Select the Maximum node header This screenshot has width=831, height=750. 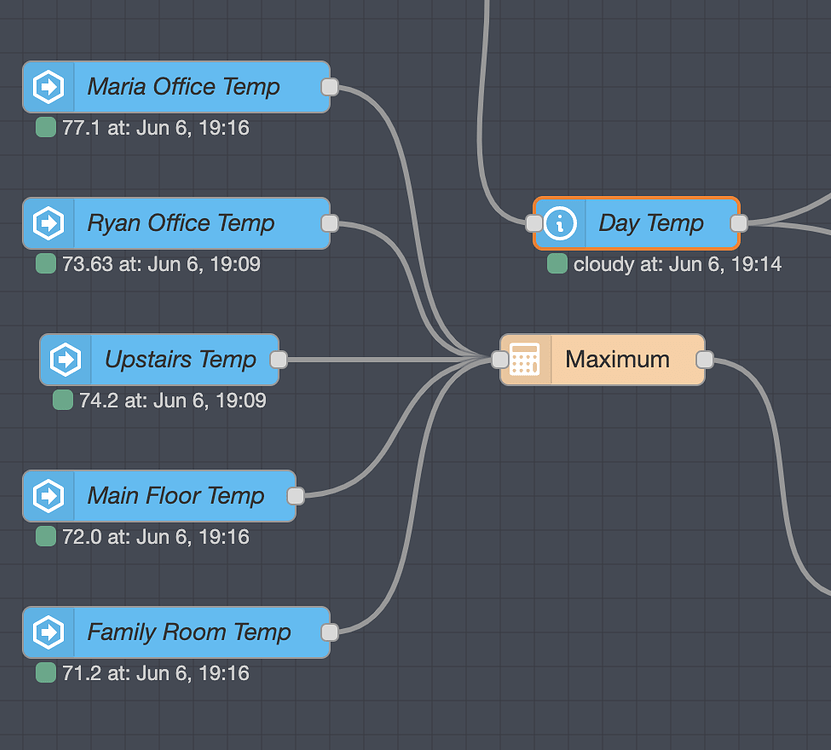[x=617, y=359]
